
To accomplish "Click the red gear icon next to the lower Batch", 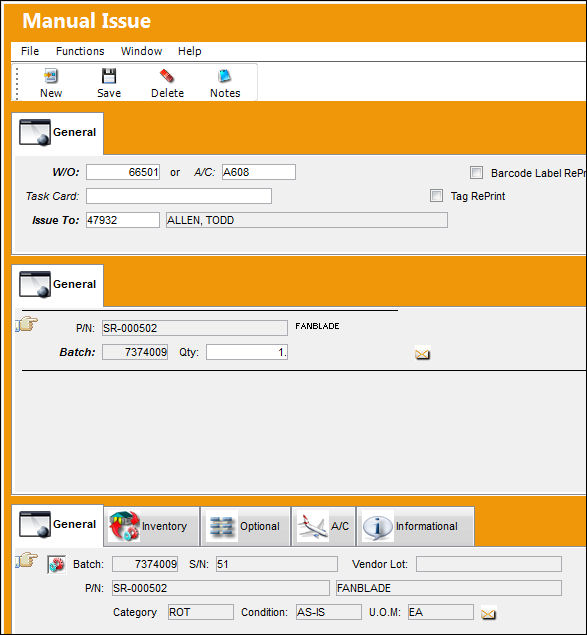I will click(x=56, y=564).
